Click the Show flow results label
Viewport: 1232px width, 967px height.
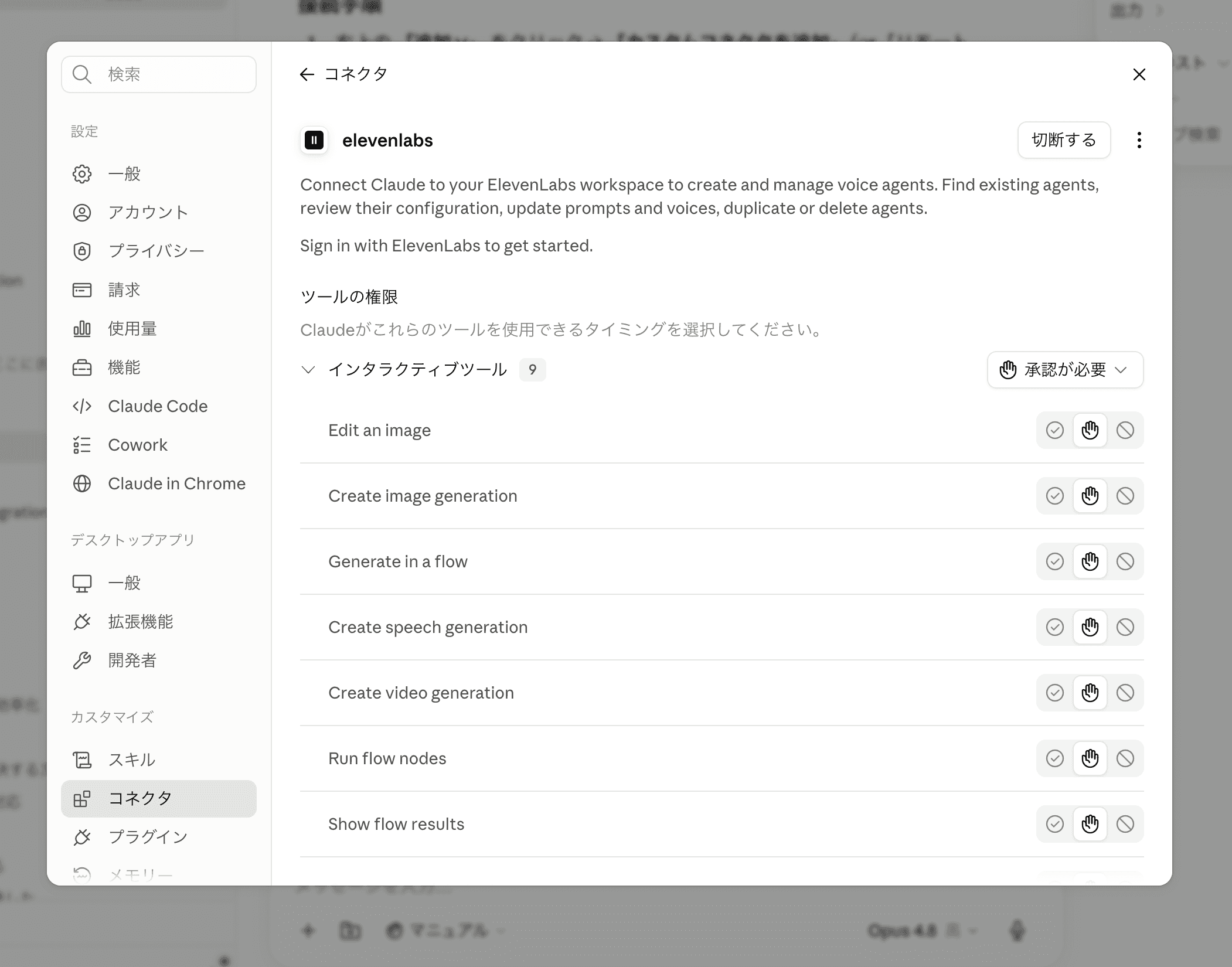coord(396,825)
